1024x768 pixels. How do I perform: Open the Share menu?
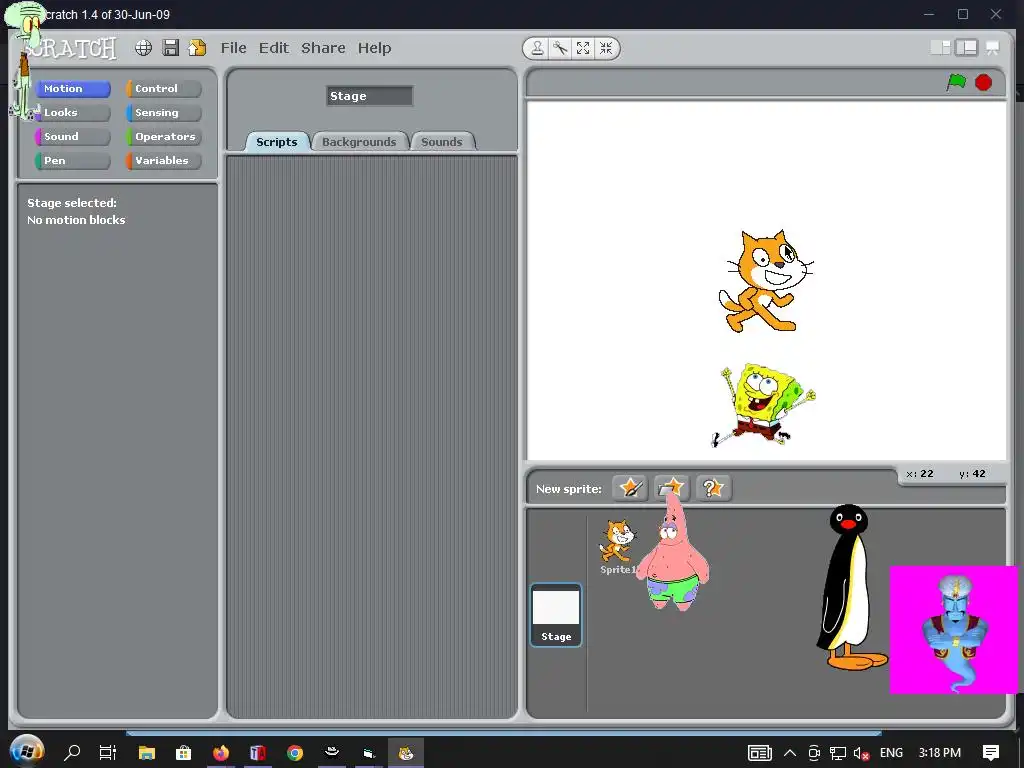pos(323,48)
